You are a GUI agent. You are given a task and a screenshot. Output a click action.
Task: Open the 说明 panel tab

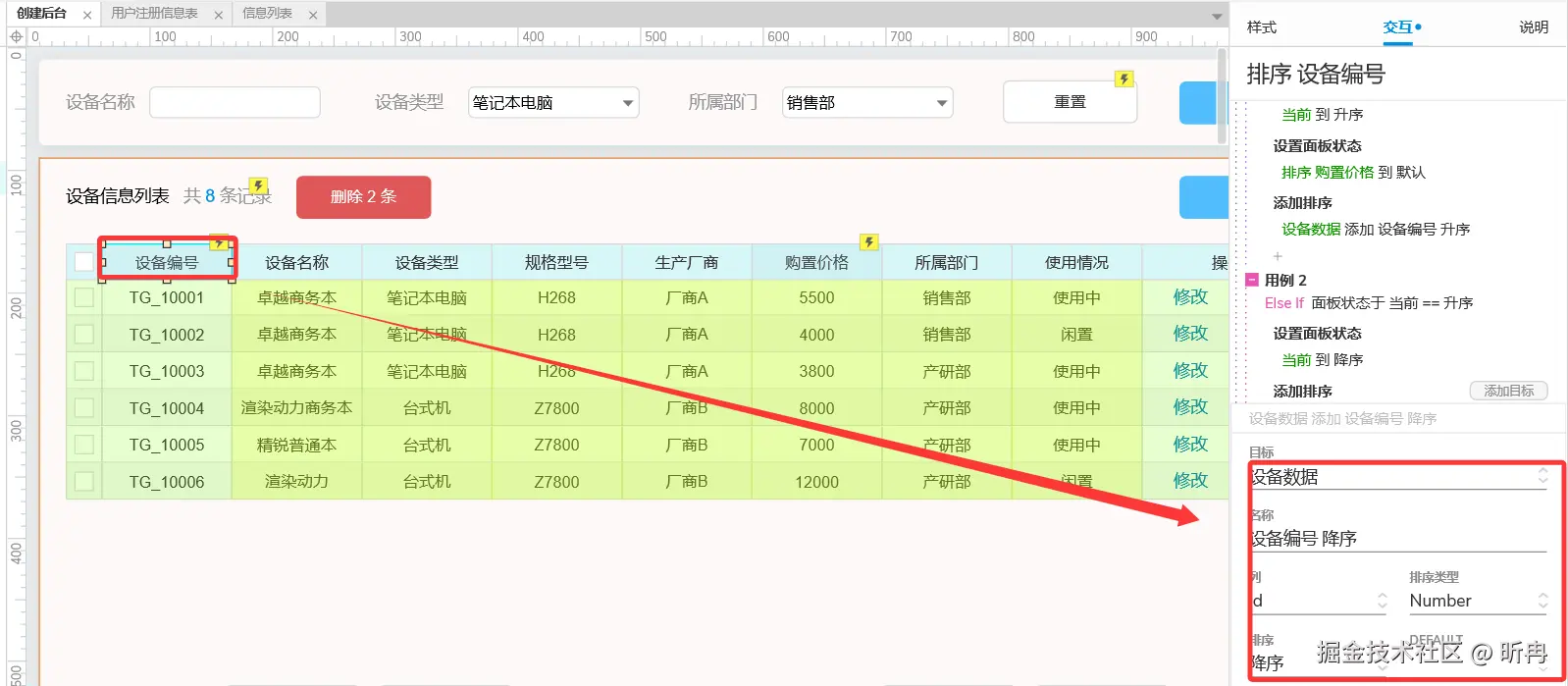coord(1534,27)
